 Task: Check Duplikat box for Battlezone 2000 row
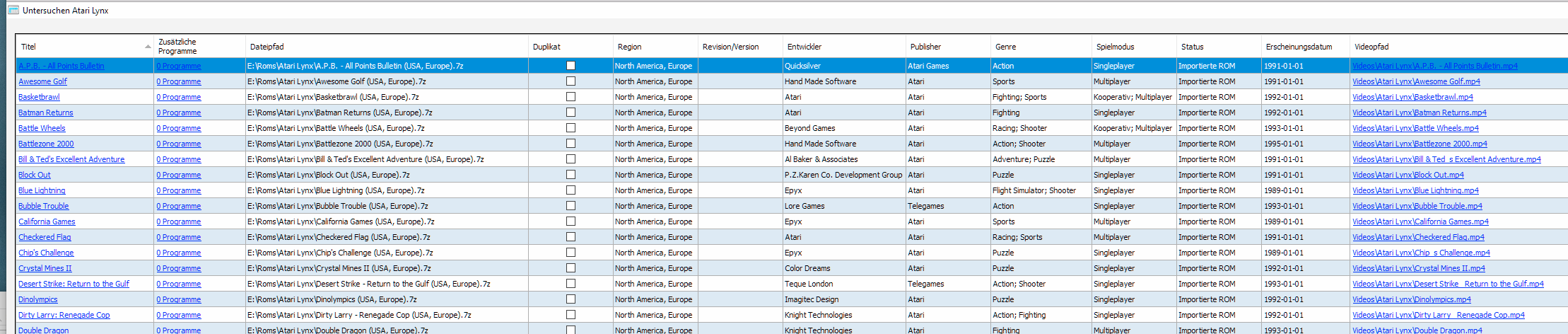coord(571,144)
